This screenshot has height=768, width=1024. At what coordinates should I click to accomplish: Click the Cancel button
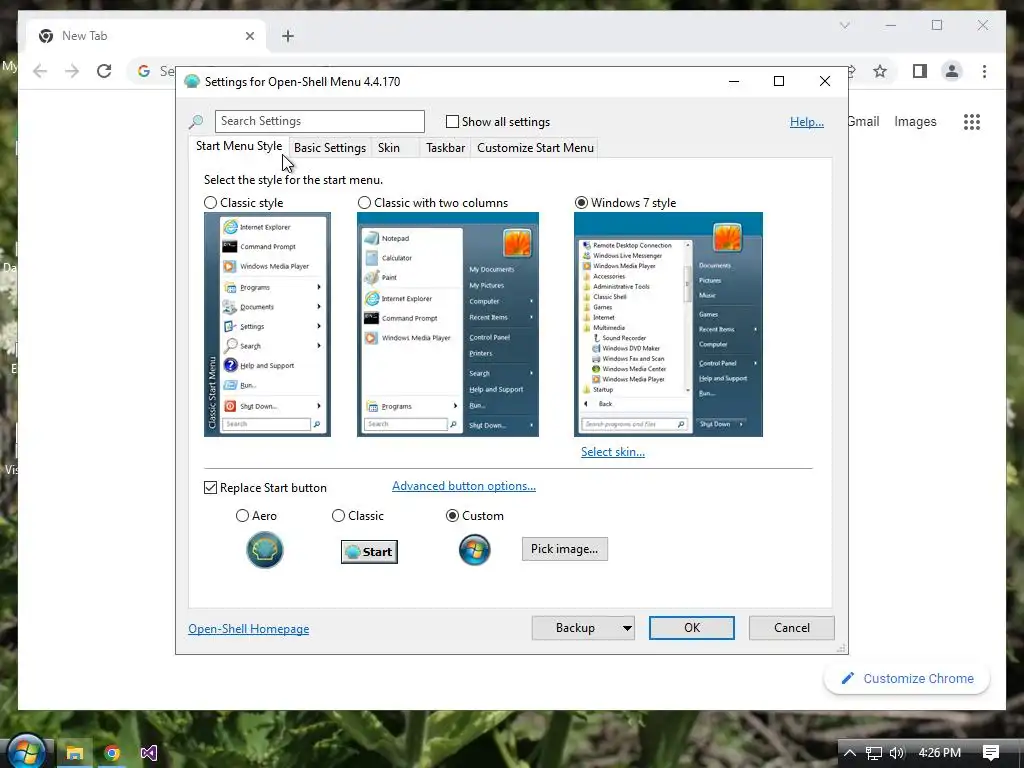tap(792, 628)
